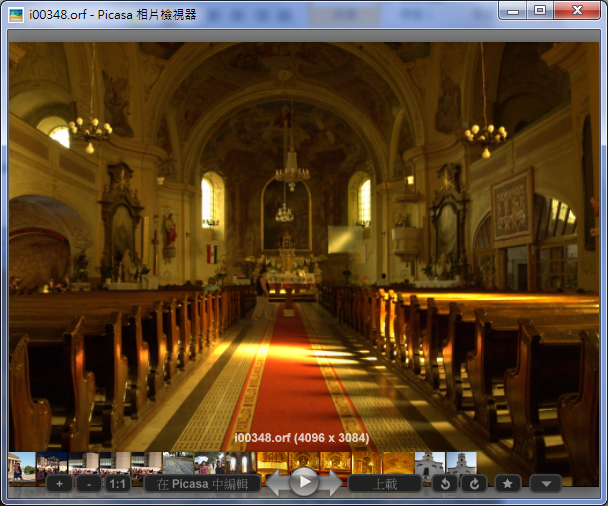
Task: Zoom in with the plus button
Action: [59, 484]
